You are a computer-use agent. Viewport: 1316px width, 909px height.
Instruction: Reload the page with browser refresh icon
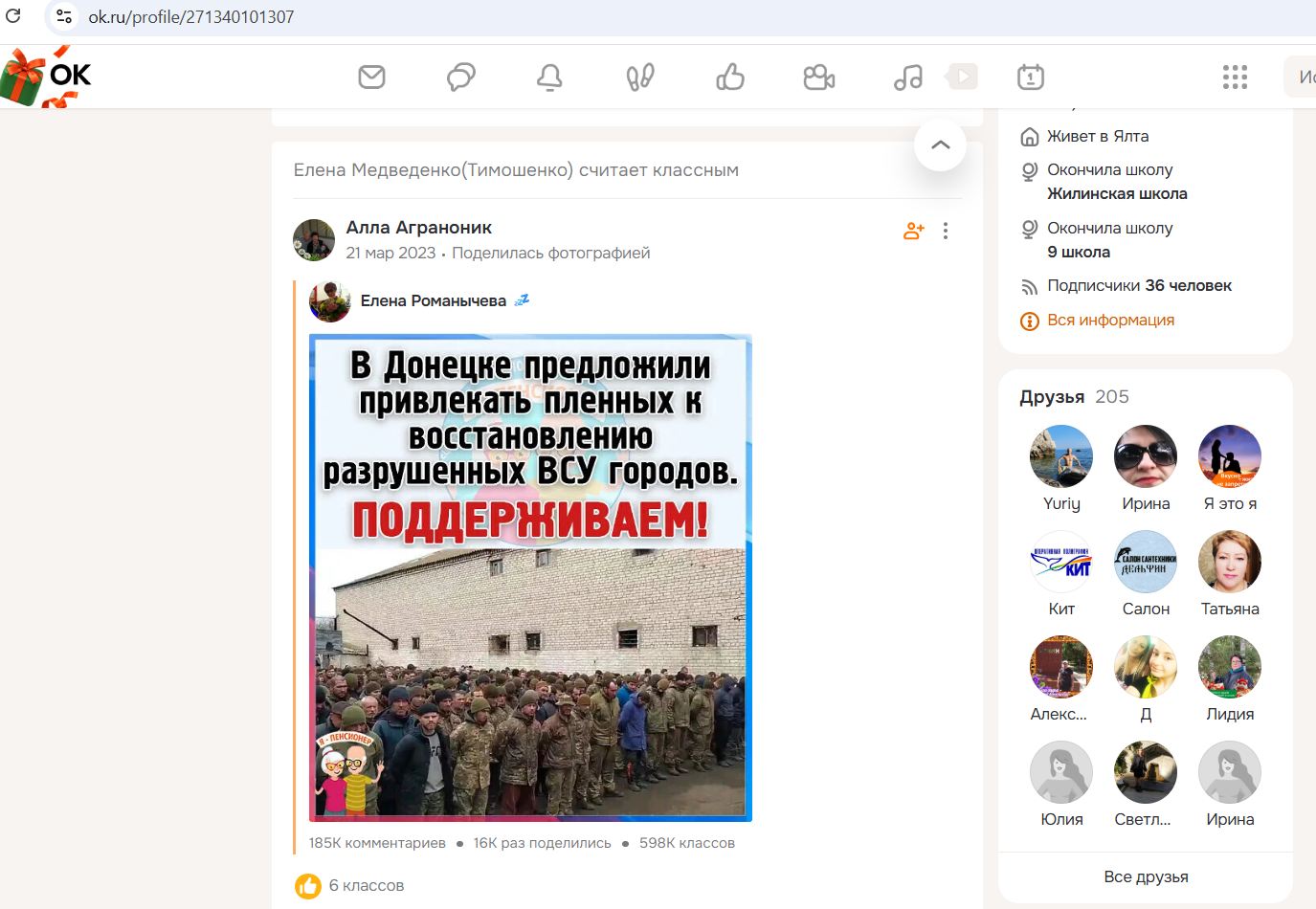pyautogui.click(x=13, y=16)
